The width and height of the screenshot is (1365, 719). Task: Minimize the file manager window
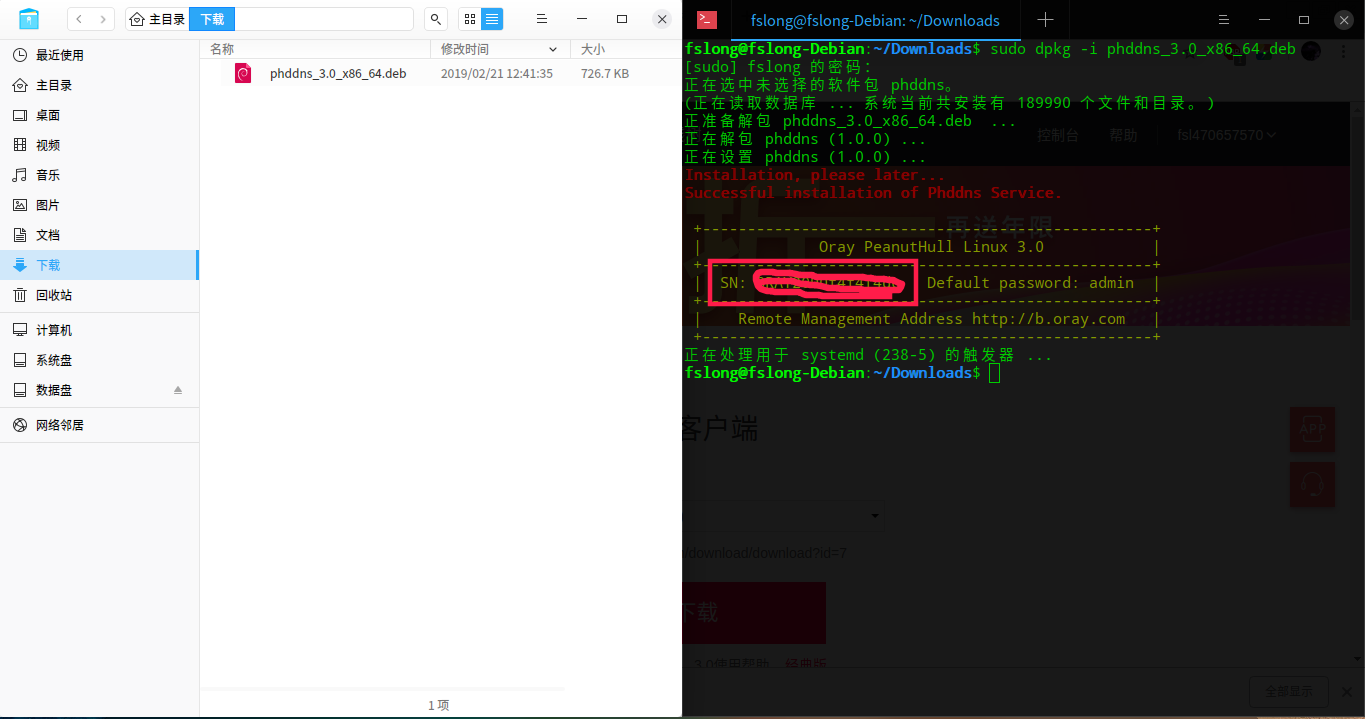point(581,19)
